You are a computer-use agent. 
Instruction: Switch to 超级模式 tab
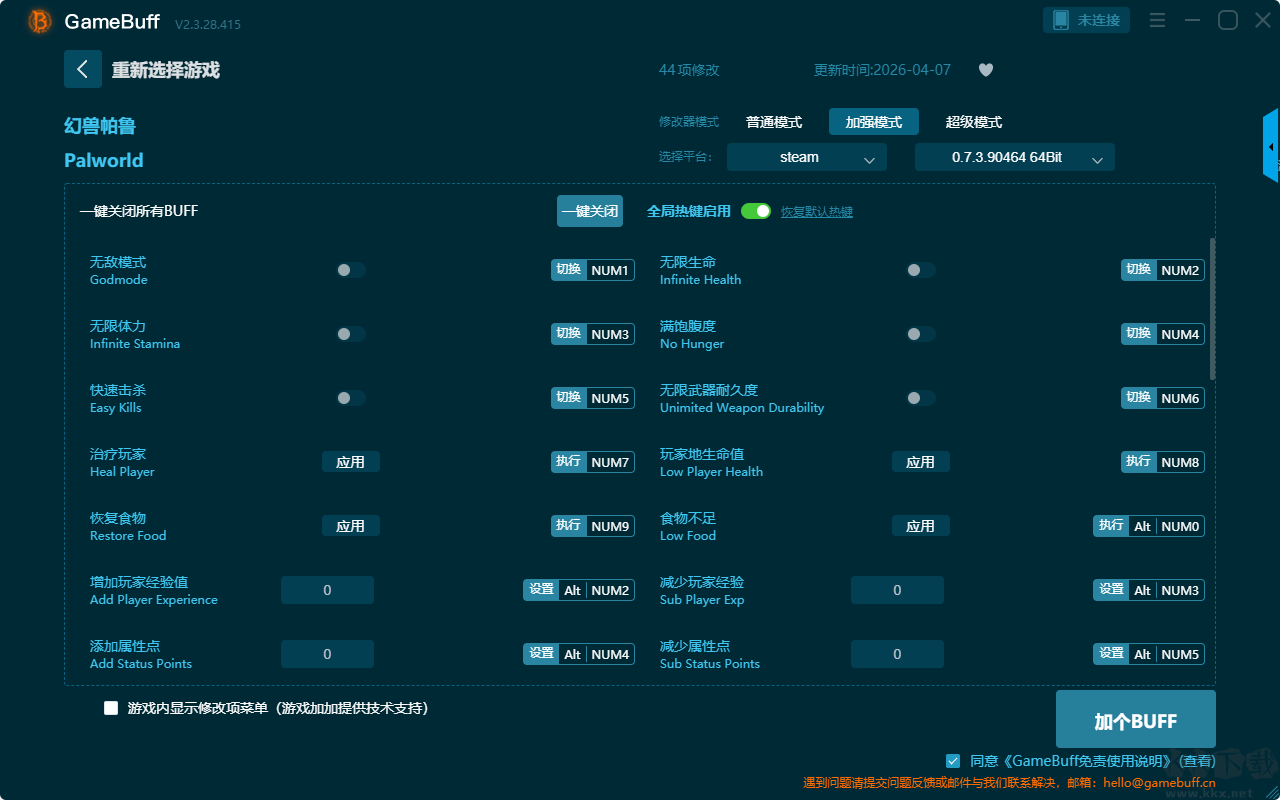click(974, 122)
